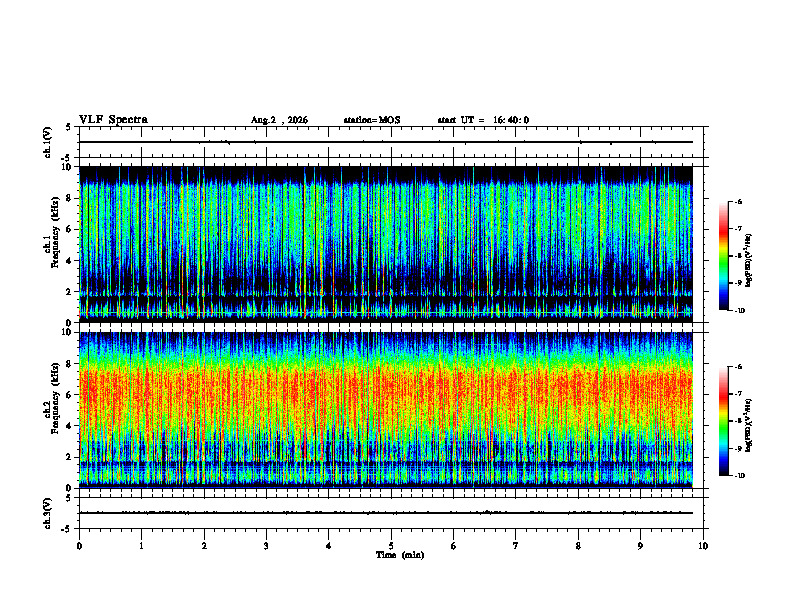
Task: Click the time axis tick label "9"
Action: click(640, 546)
